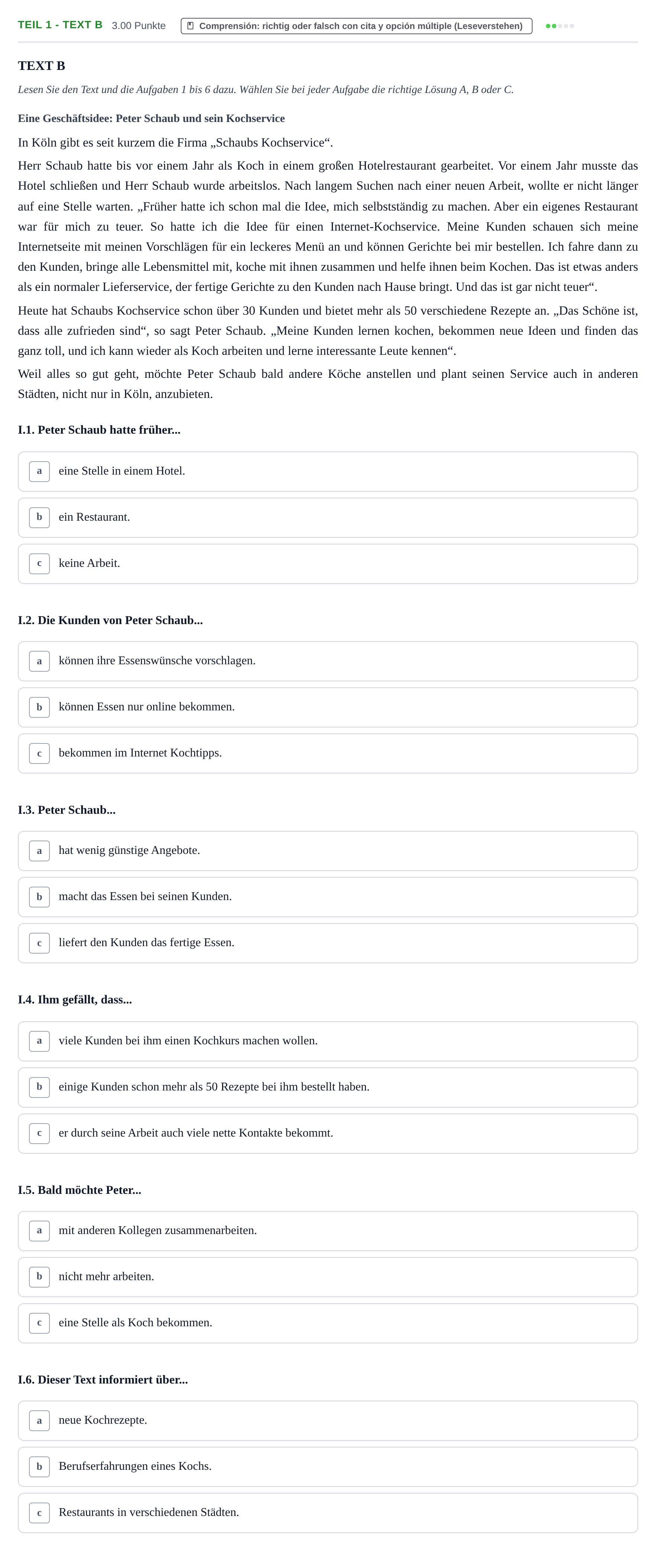Select 'mit anderen Kollegen zusammenarbeiten' answer

pyautogui.click(x=328, y=1231)
